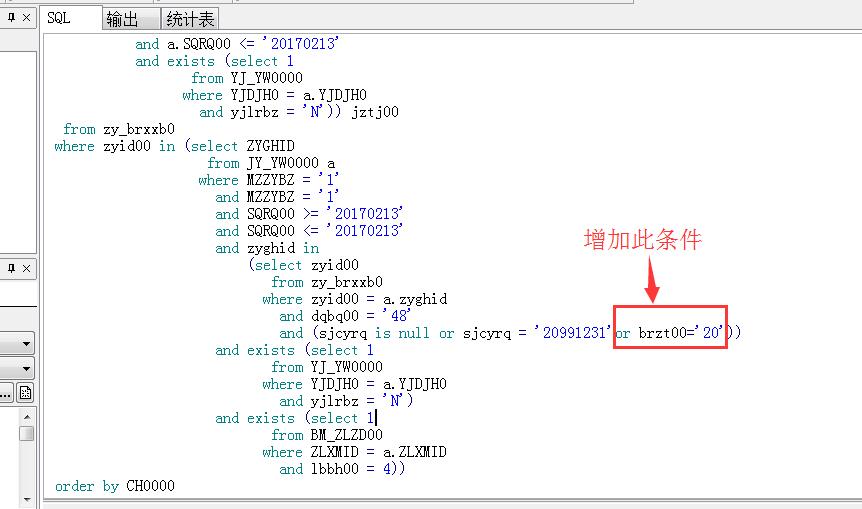Viewport: 862px width, 509px height.
Task: Click the left panel scrollbar thumb
Action: tap(27, 433)
